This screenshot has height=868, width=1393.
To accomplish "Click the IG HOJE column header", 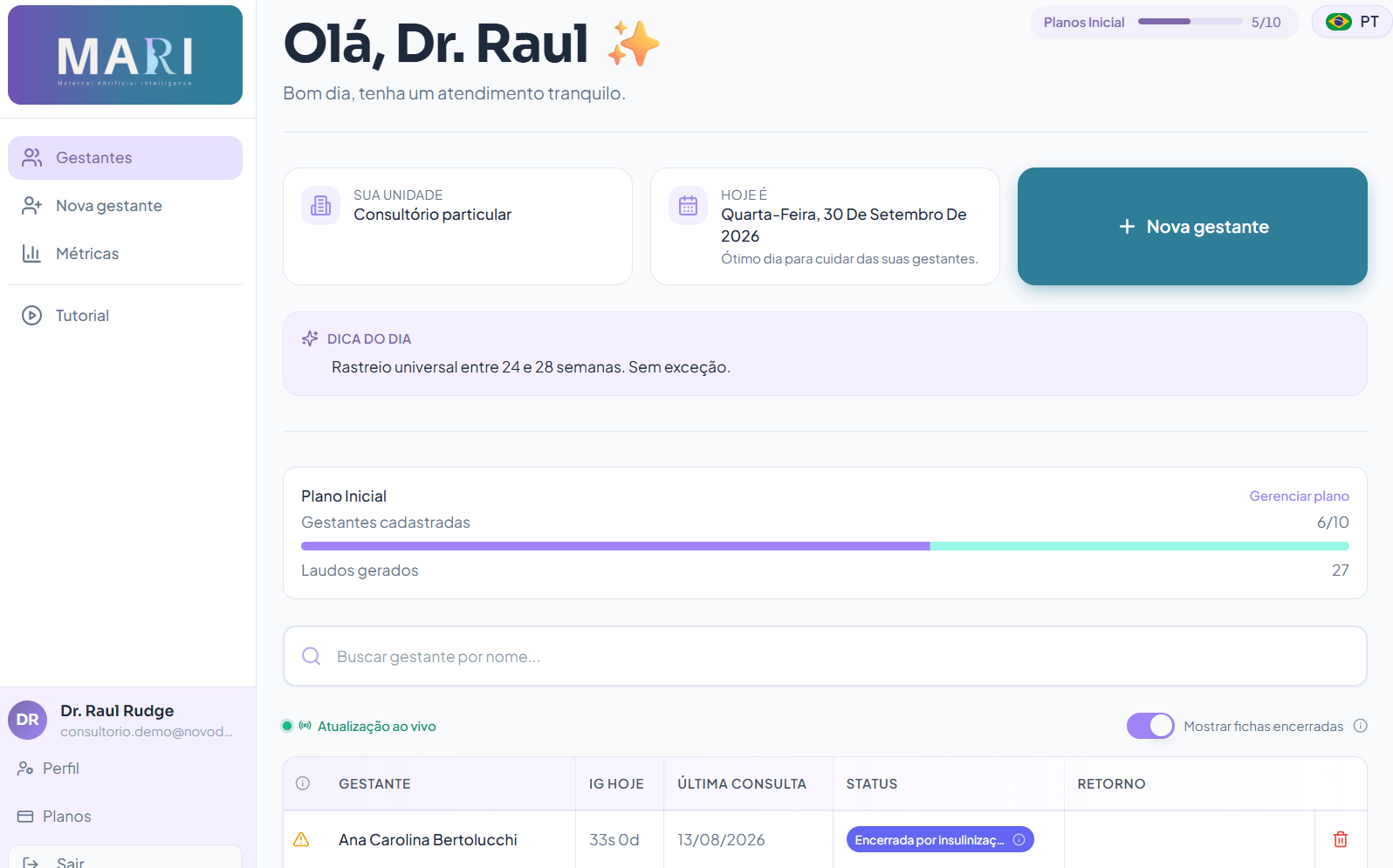I will (616, 784).
